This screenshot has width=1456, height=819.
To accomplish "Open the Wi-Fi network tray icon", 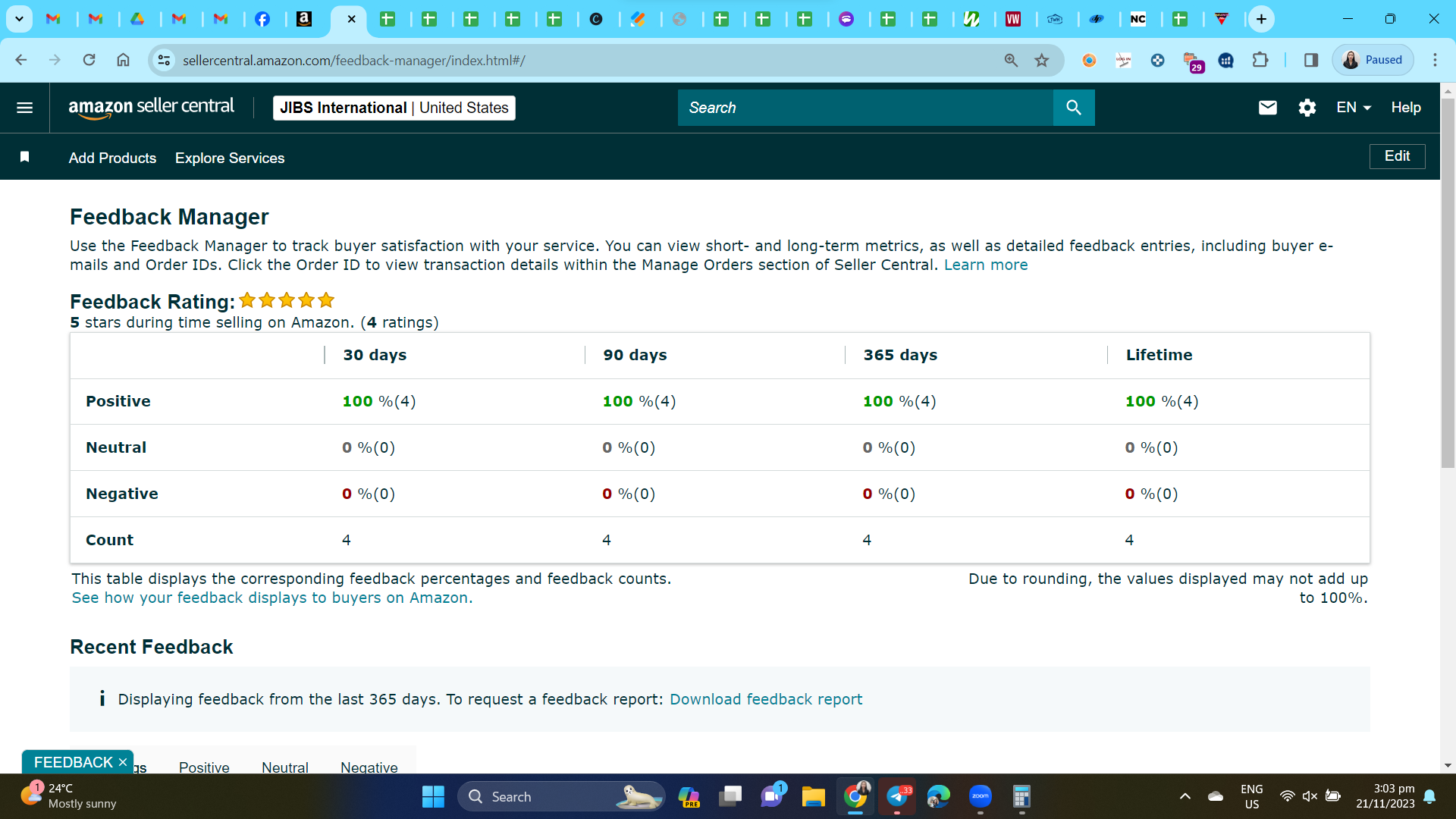I will point(1287,796).
